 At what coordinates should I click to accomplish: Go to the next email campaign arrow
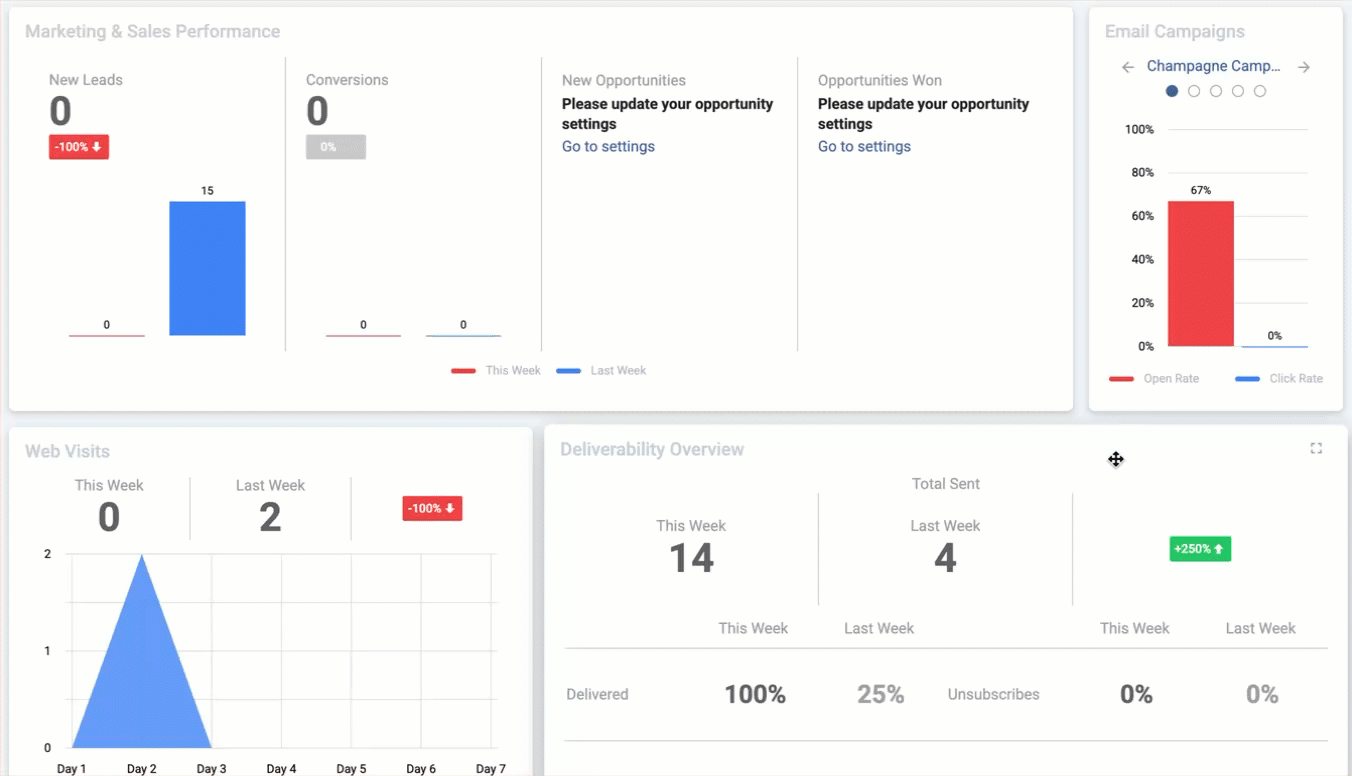tap(1304, 67)
